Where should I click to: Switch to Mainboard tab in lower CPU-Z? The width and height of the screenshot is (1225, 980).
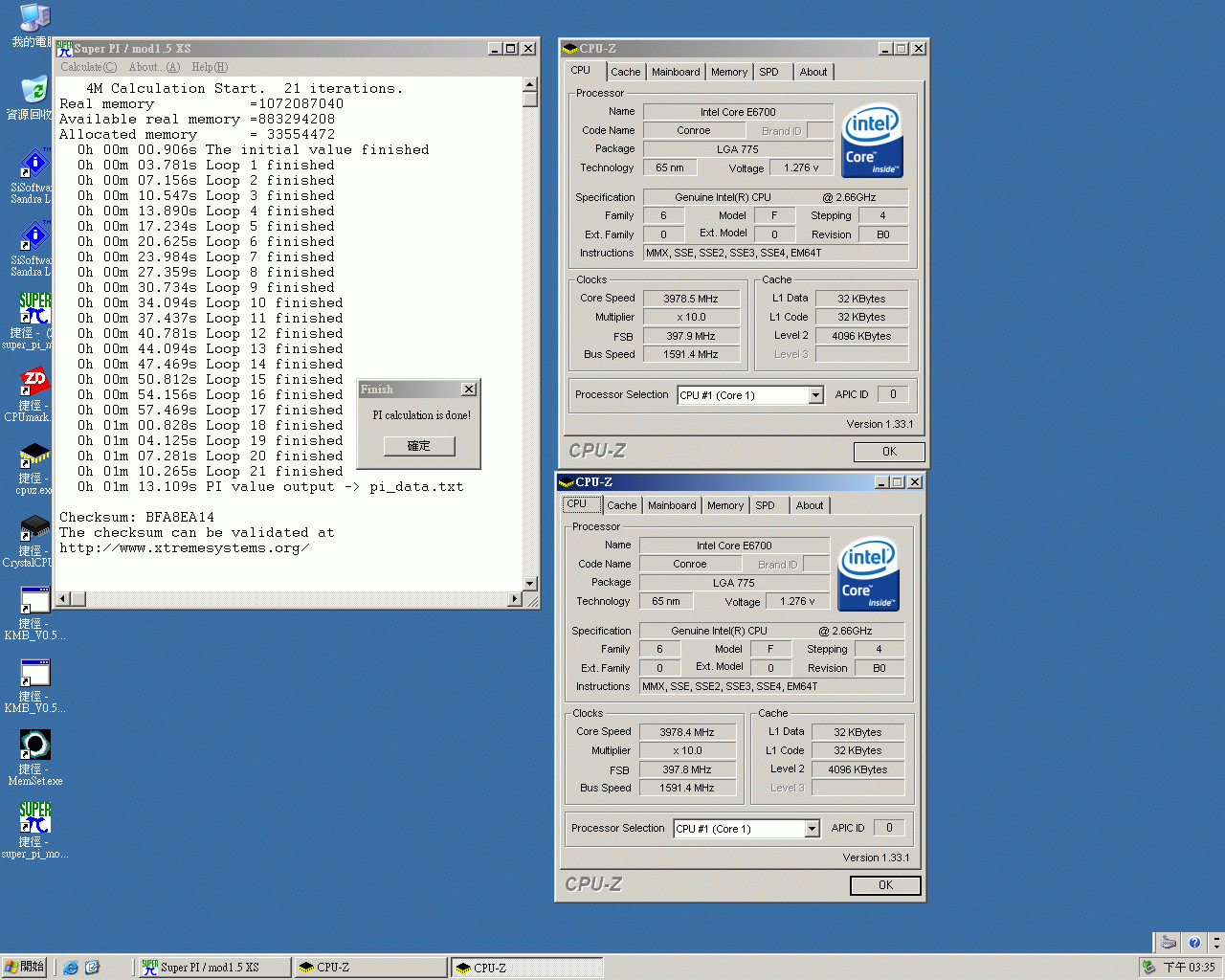click(x=672, y=505)
